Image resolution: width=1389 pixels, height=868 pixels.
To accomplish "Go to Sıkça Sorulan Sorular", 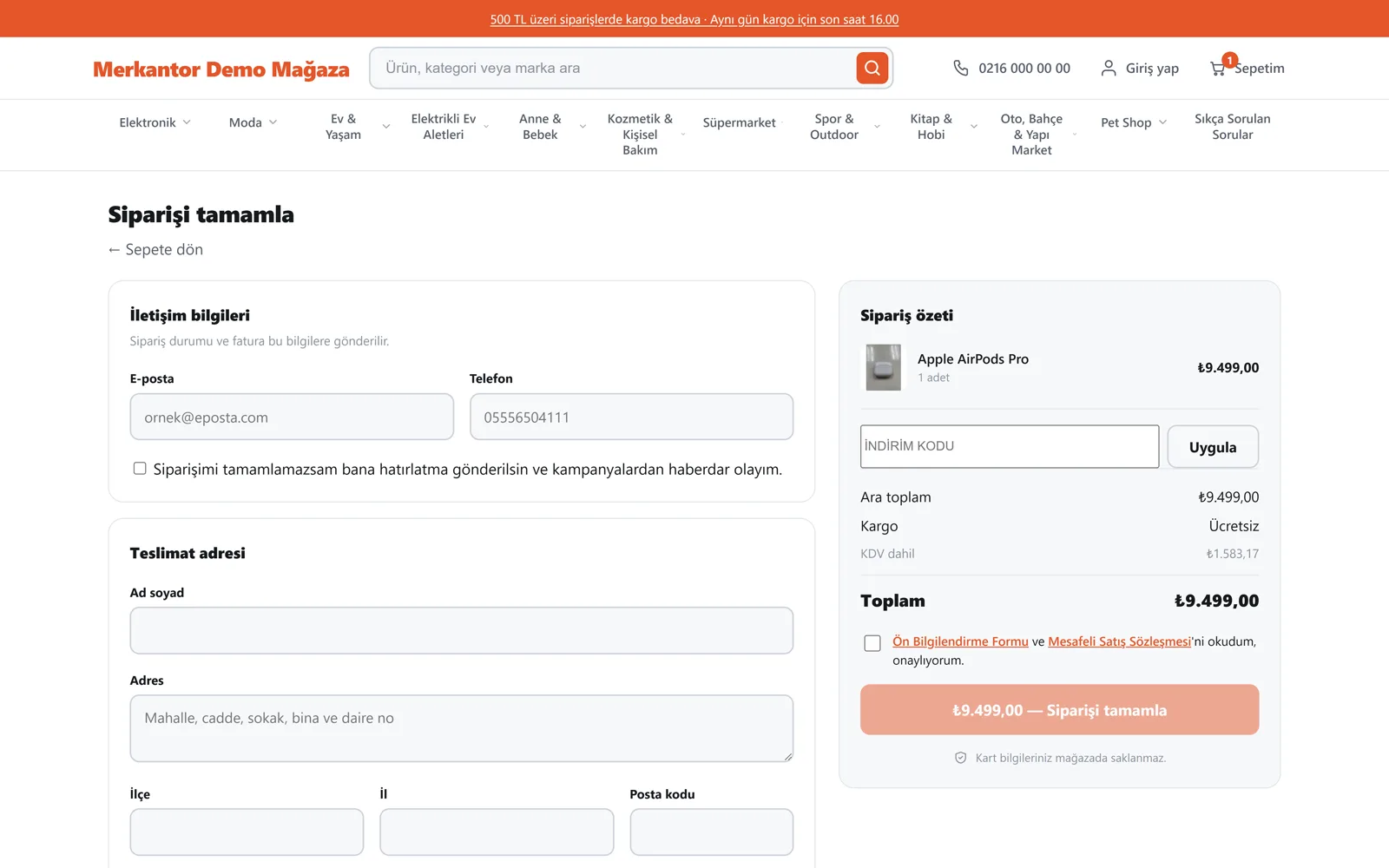I will 1232,127.
